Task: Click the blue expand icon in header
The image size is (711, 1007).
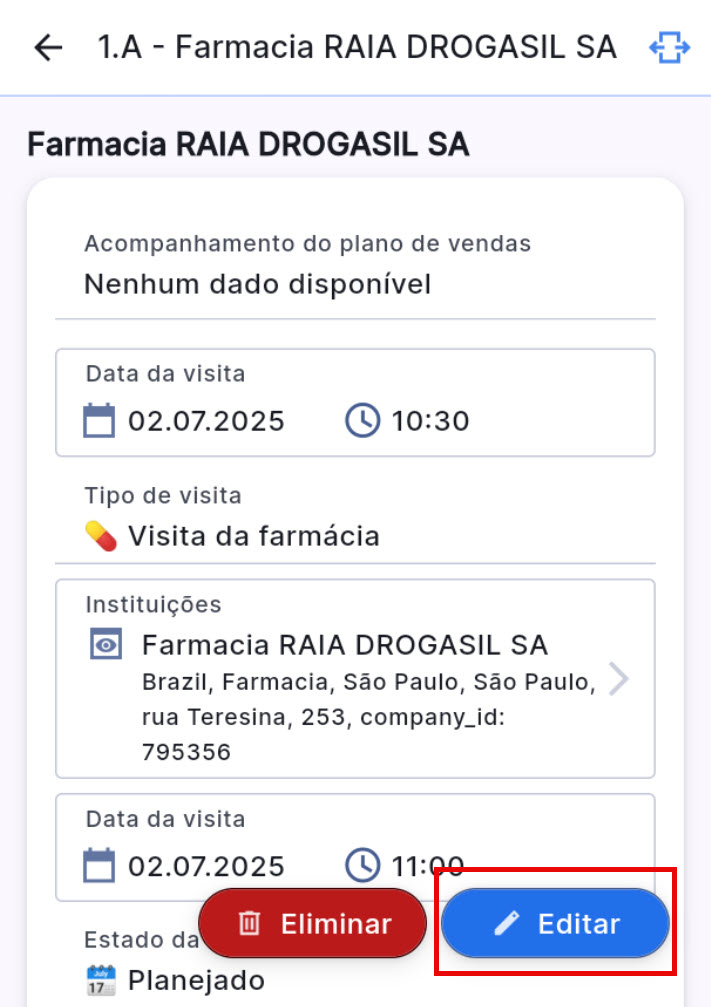Action: (669, 48)
